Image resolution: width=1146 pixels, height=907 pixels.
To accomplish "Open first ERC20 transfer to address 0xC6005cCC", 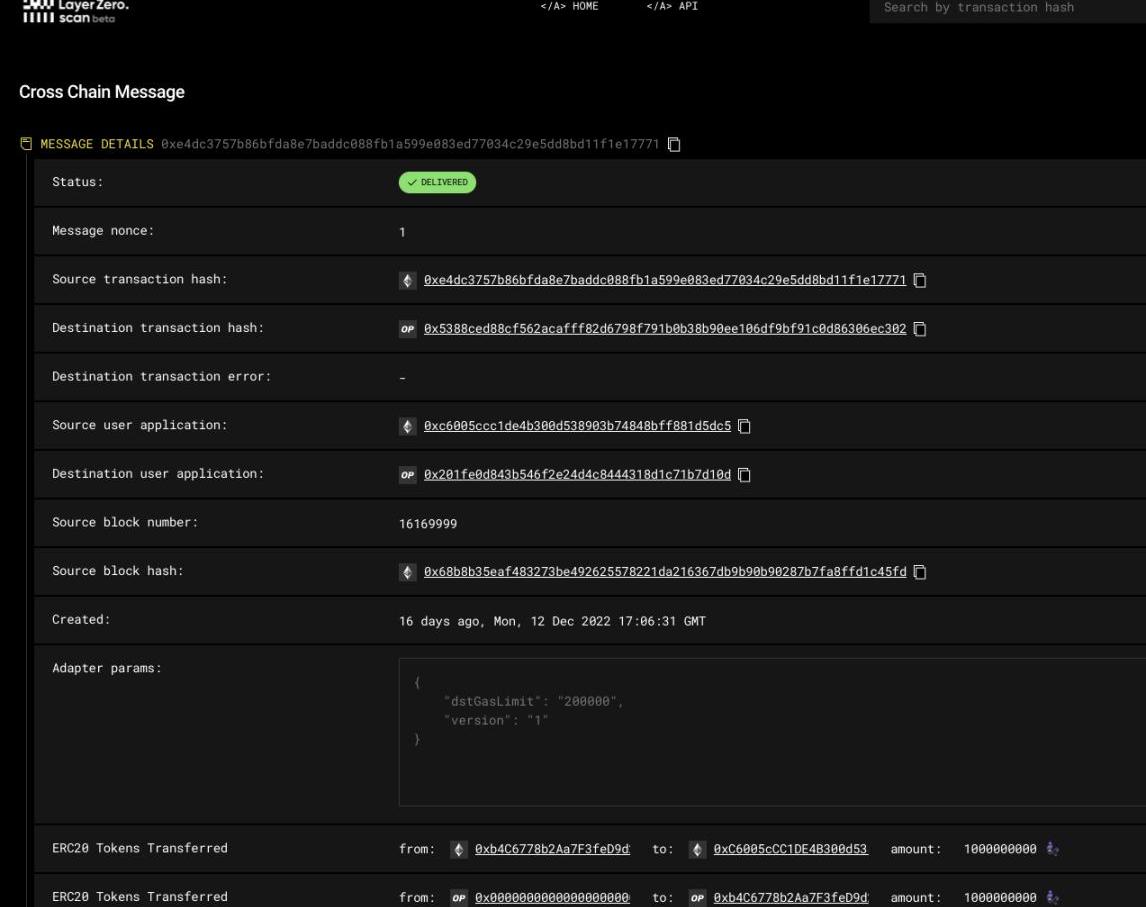I will coord(790,849).
